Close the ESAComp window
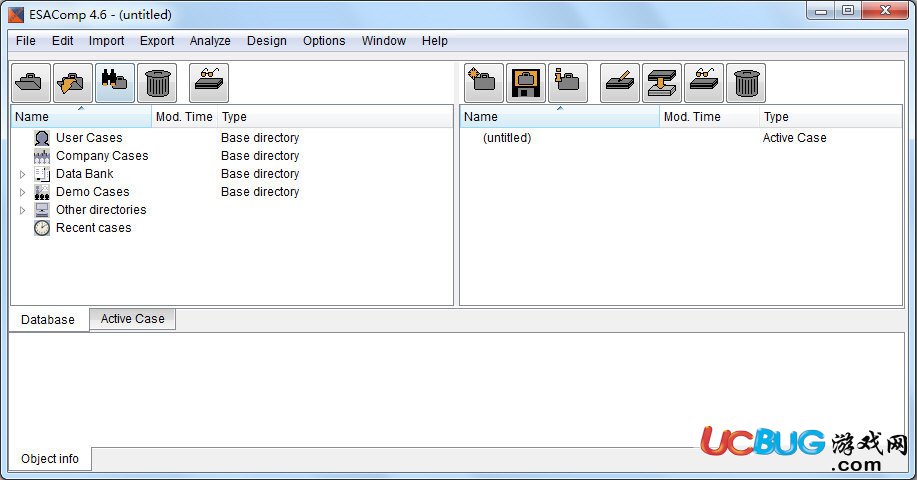The image size is (917, 480). click(885, 11)
